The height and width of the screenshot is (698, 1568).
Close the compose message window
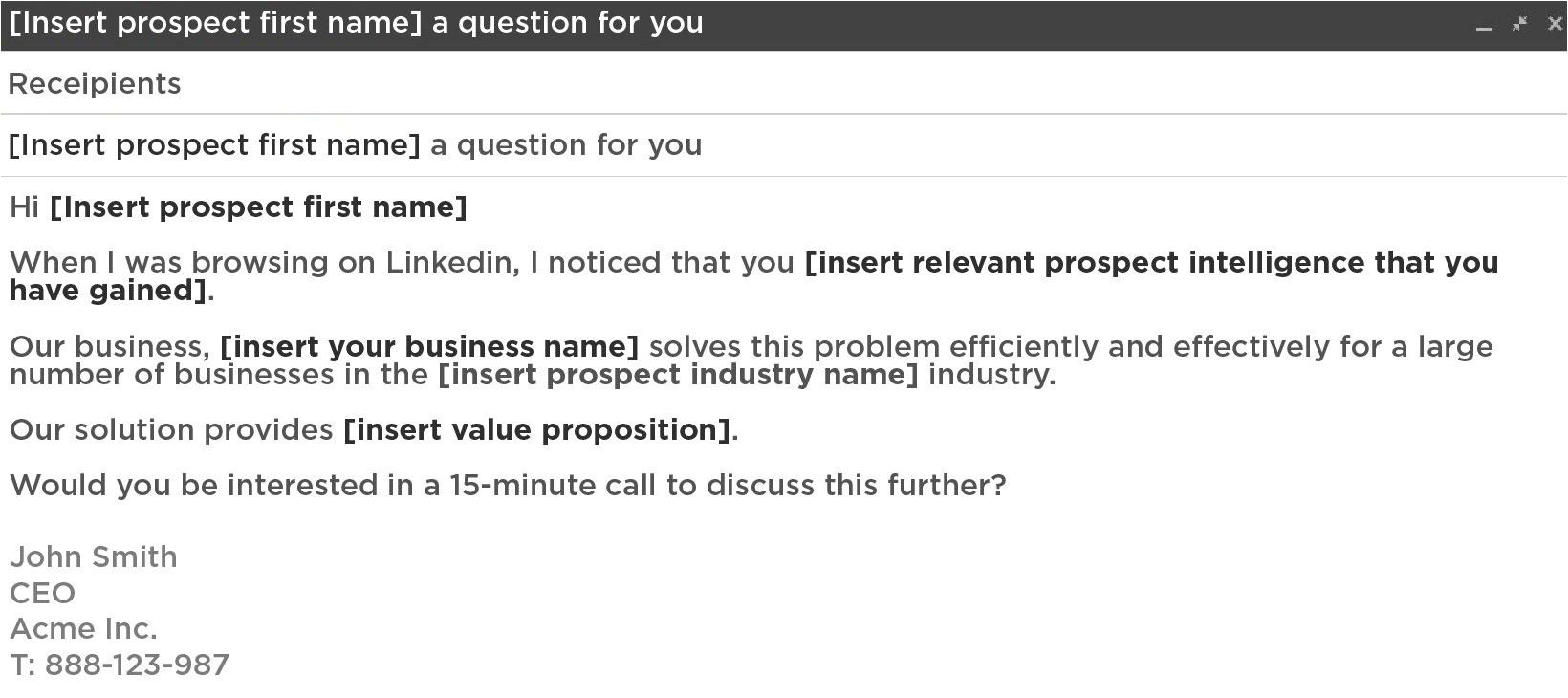(1555, 24)
